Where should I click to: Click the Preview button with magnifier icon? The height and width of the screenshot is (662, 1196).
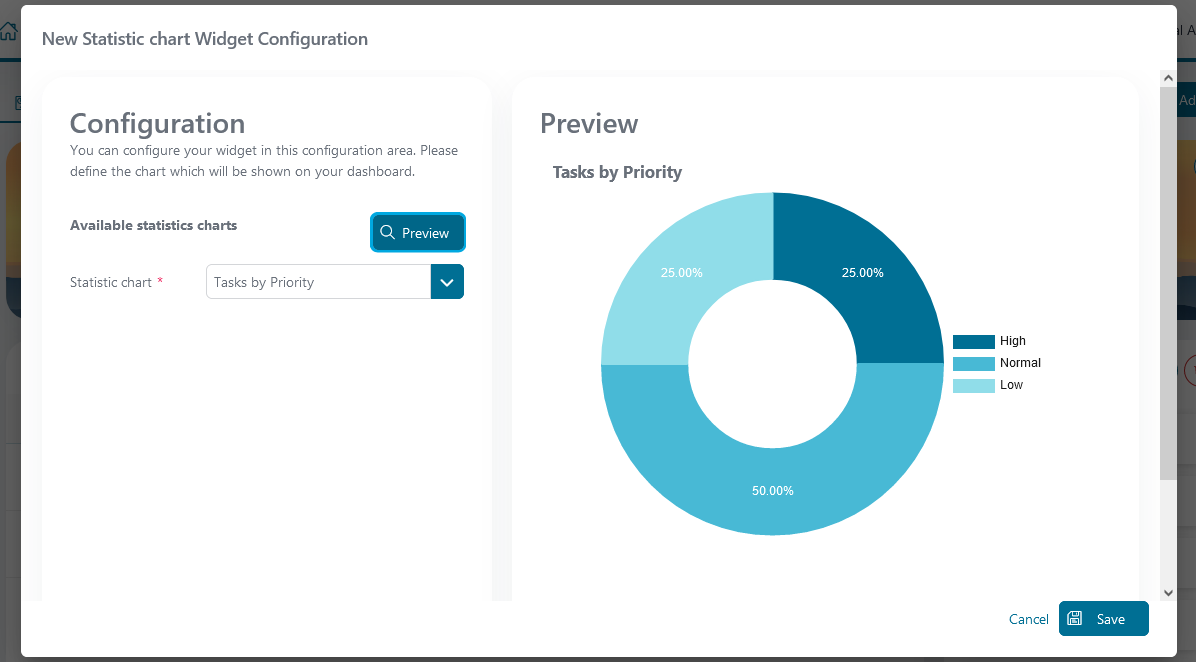417,233
